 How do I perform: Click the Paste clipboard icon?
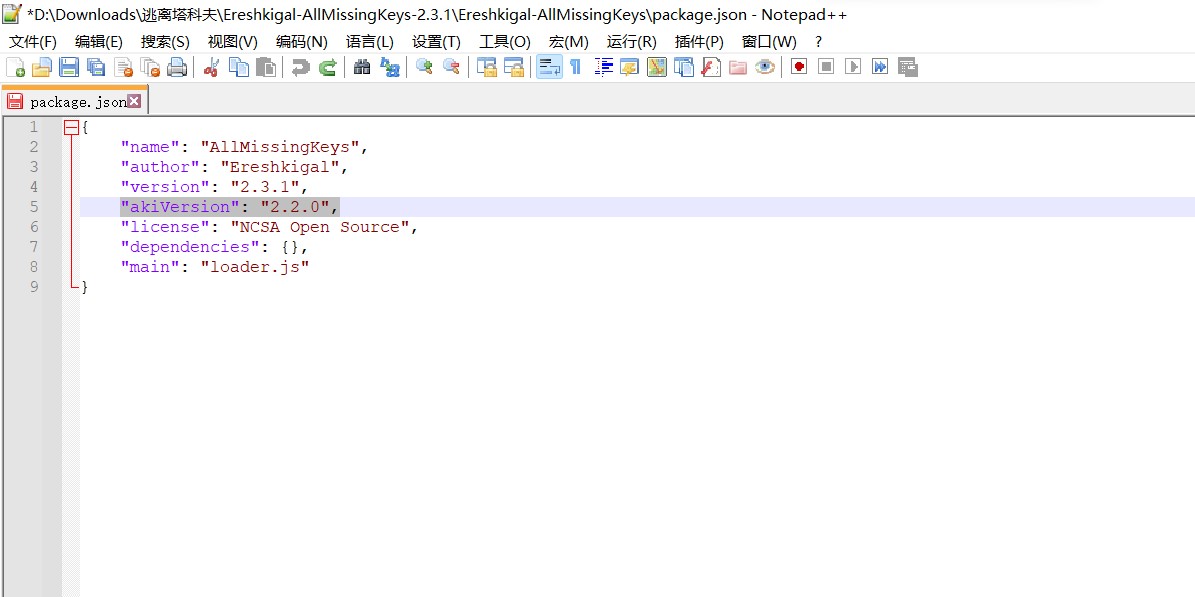click(x=266, y=67)
